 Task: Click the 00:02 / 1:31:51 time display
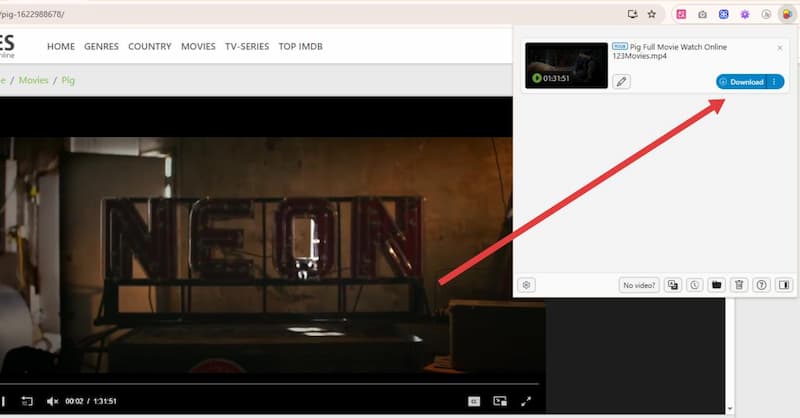point(91,402)
